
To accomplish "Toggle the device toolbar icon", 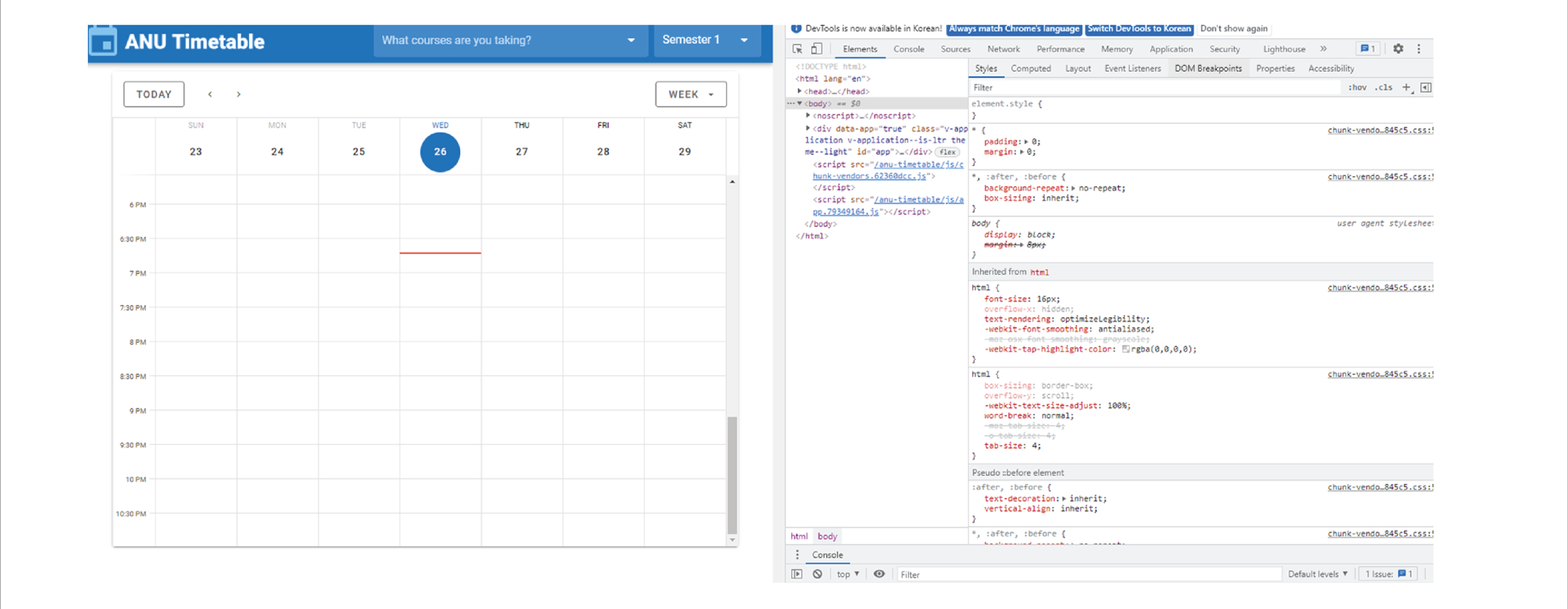I will tap(817, 49).
